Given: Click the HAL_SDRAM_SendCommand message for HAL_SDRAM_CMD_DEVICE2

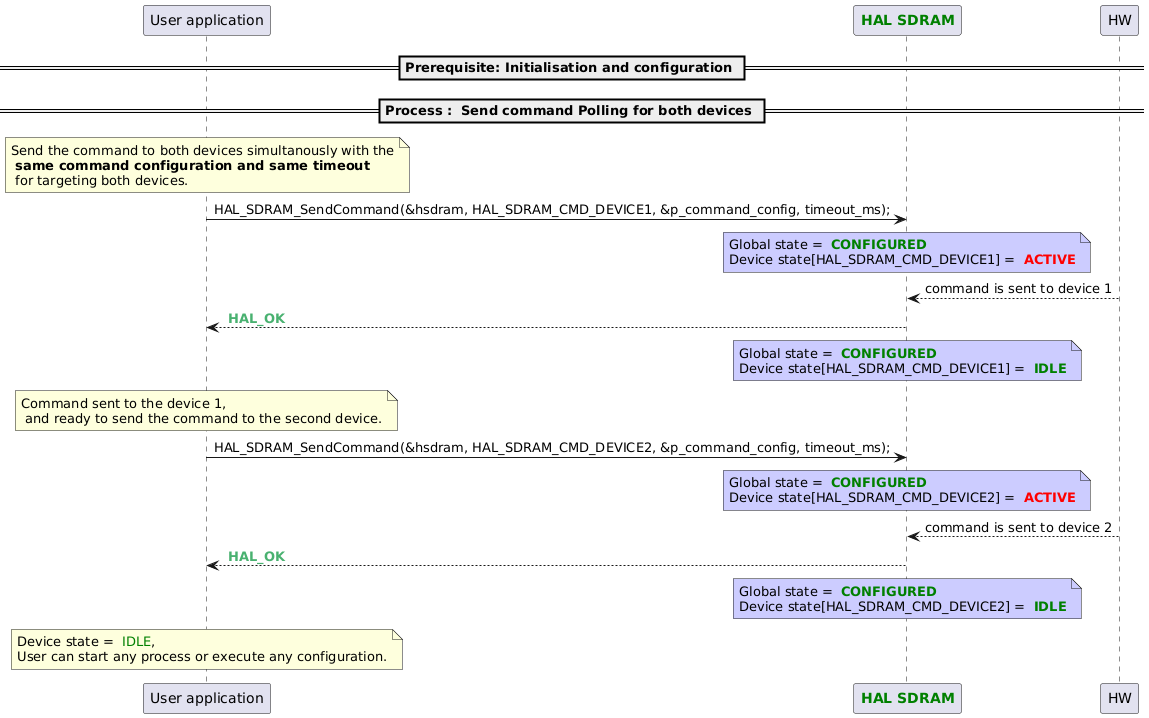Looking at the screenshot, I should 552,448.
